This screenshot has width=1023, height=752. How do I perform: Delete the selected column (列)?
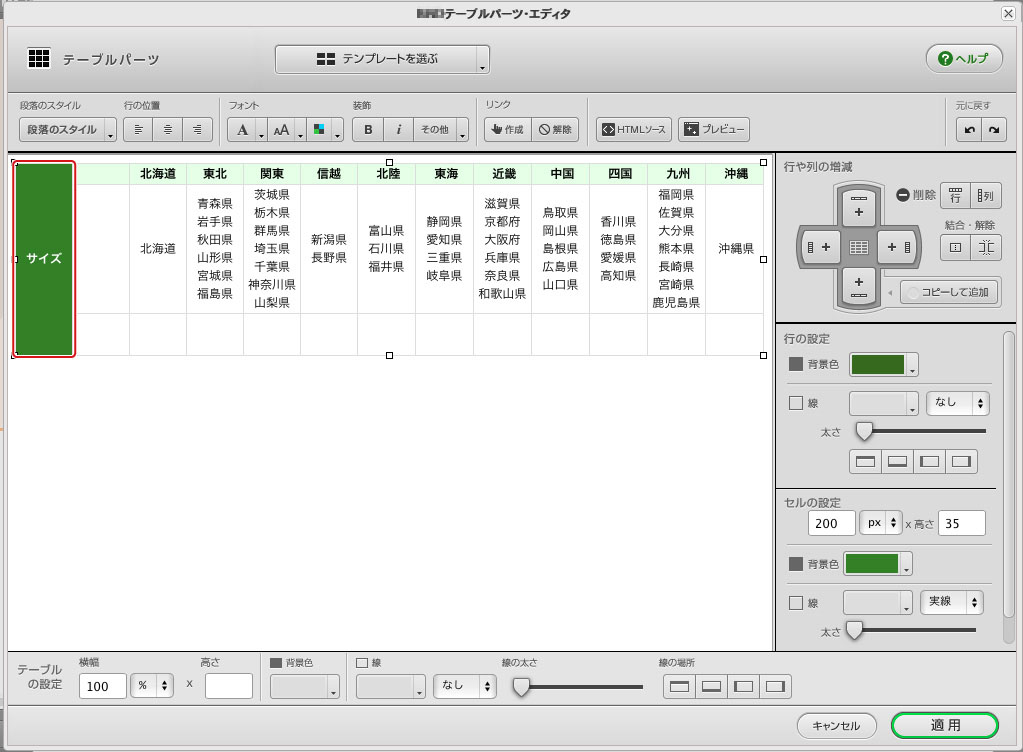point(985,195)
